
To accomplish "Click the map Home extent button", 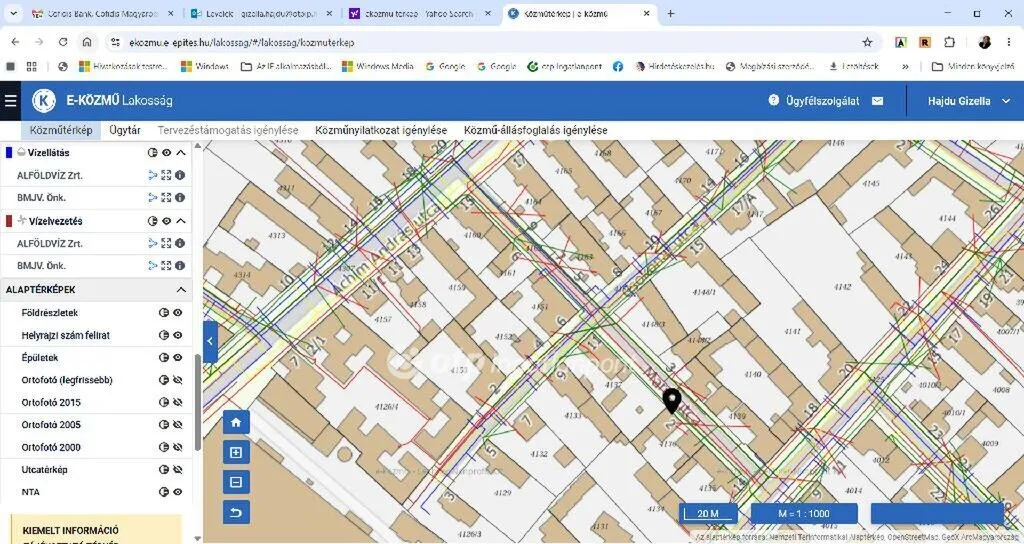I will tap(236, 423).
